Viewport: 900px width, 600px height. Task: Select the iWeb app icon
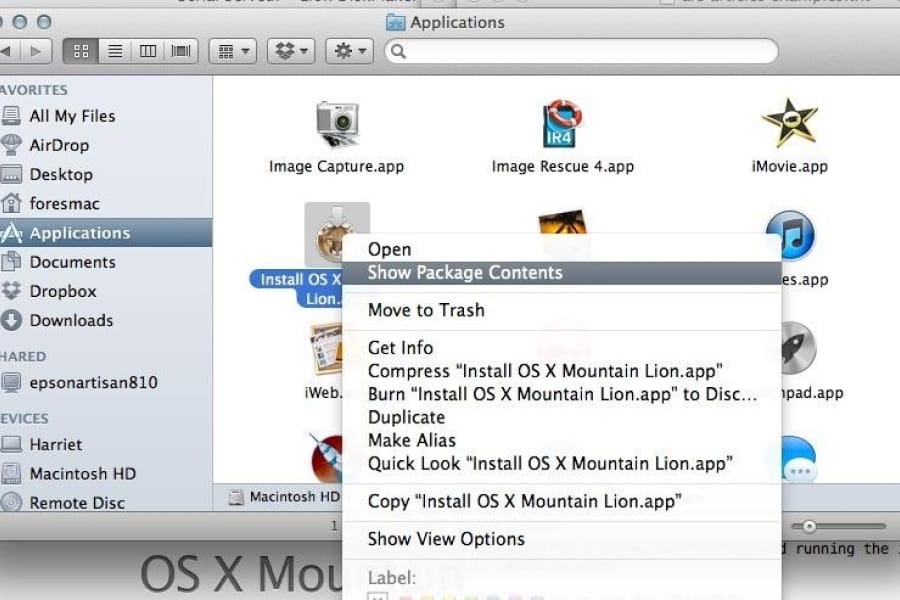(326, 350)
